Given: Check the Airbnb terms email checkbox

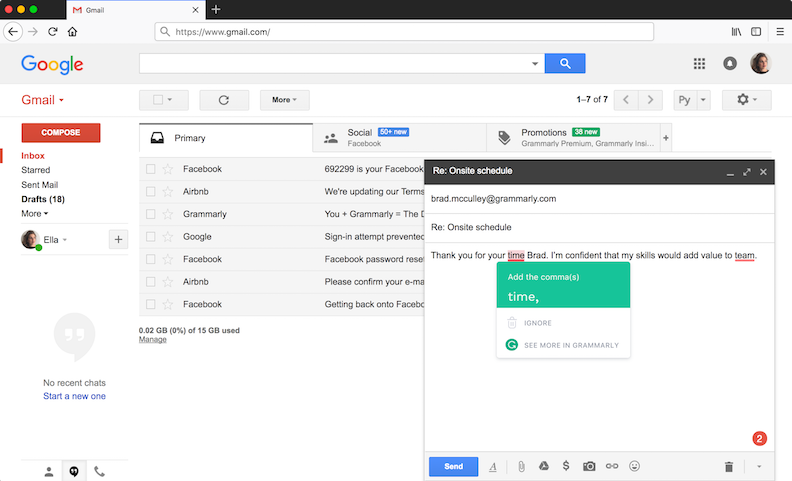Looking at the screenshot, I should click(x=151, y=191).
